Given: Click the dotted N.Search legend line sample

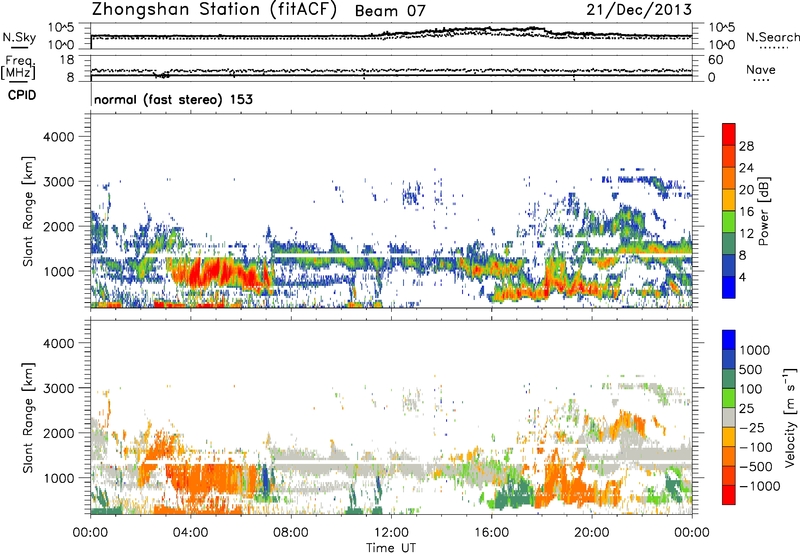Looking at the screenshot, I should [x=774, y=47].
